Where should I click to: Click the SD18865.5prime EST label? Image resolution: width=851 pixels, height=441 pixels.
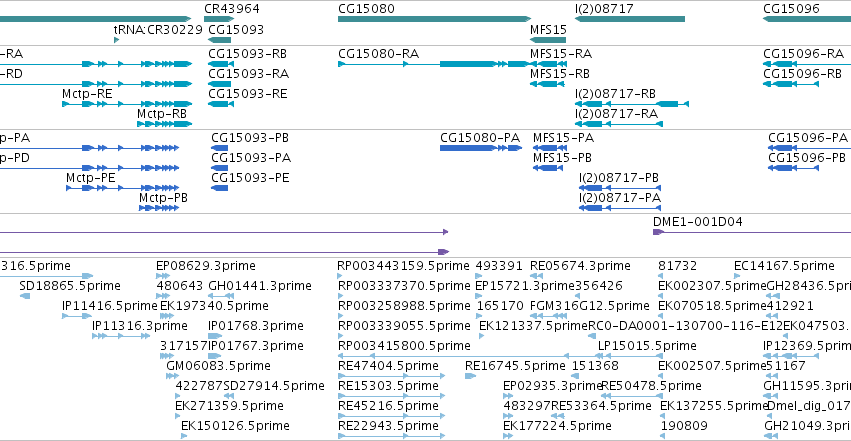70,286
